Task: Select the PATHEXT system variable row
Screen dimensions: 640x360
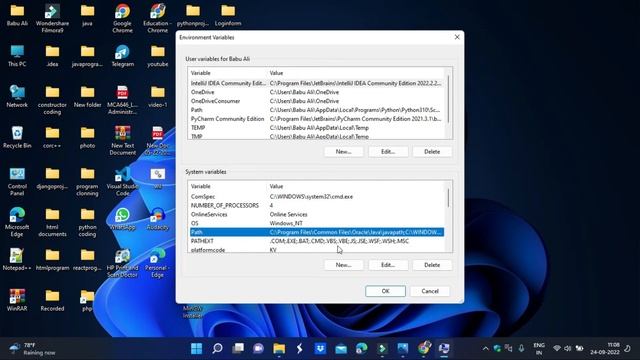Action: 317,241
